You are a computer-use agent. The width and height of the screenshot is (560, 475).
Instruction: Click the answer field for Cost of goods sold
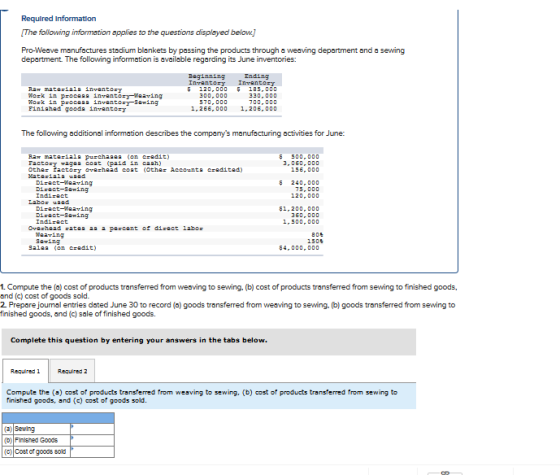pos(92,452)
